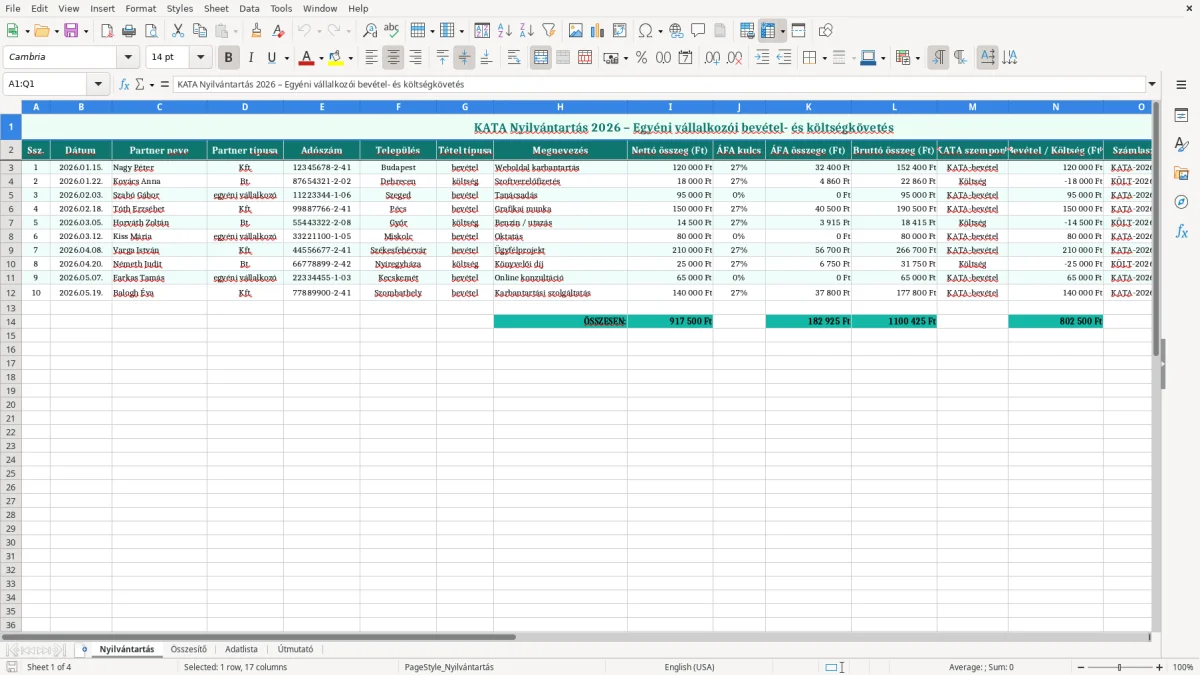Screen dimensions: 1200x675
Task: Format as Percent
Action: coord(641,58)
